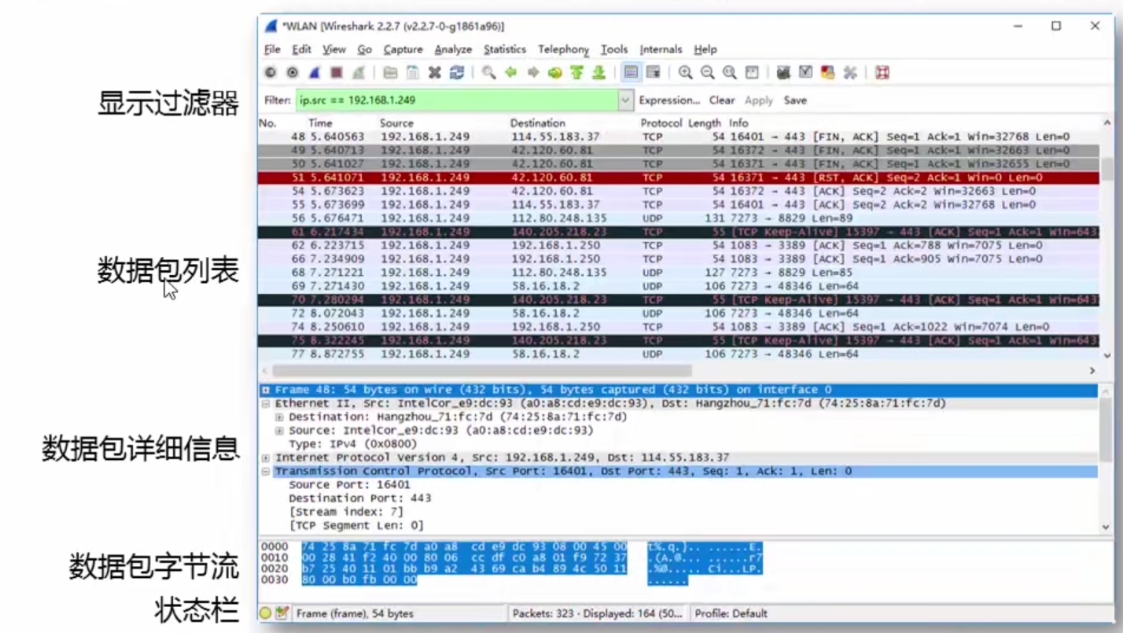
Task: Sort by the Protocol column header
Action: tap(661, 123)
